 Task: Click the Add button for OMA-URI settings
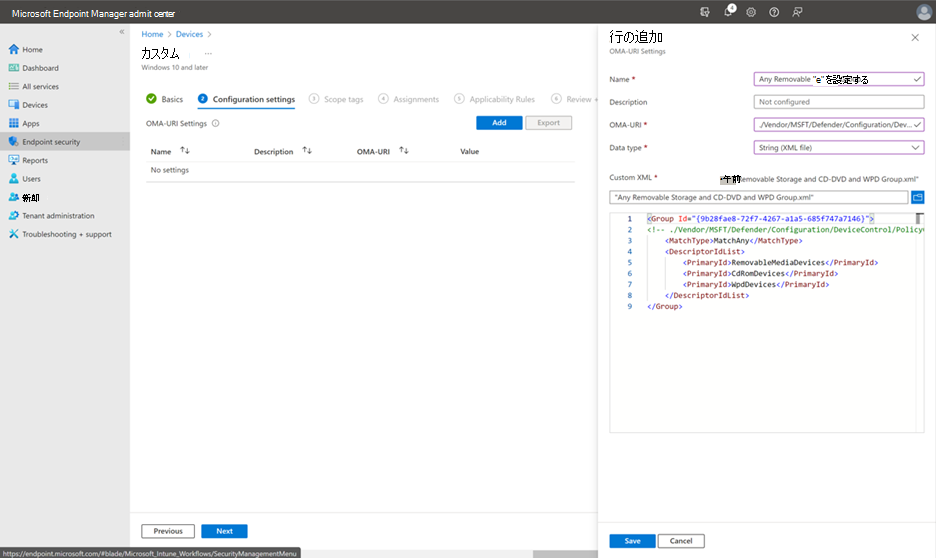click(x=499, y=123)
